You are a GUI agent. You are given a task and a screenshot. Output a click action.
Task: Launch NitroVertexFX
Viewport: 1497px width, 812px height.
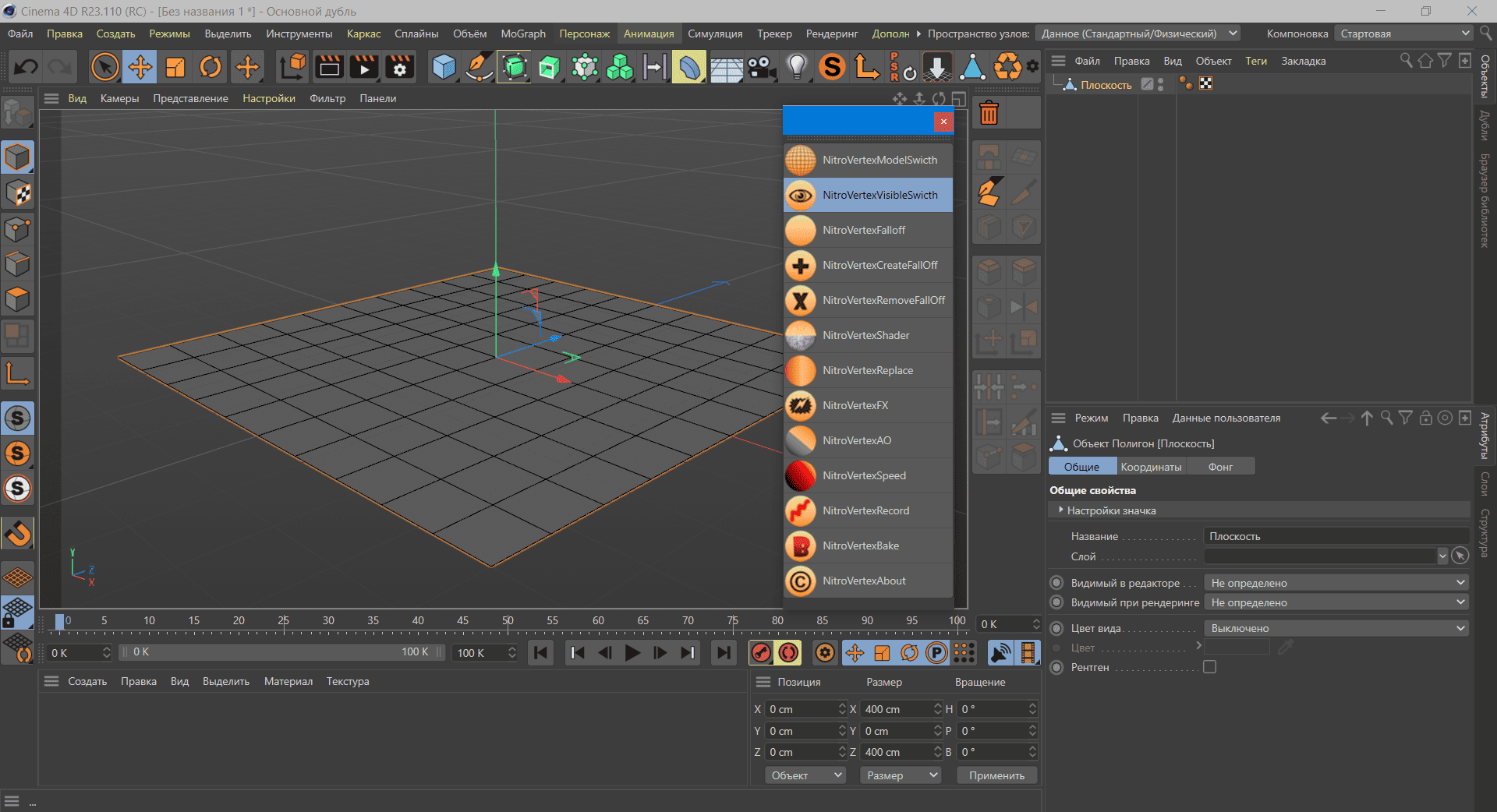click(868, 405)
